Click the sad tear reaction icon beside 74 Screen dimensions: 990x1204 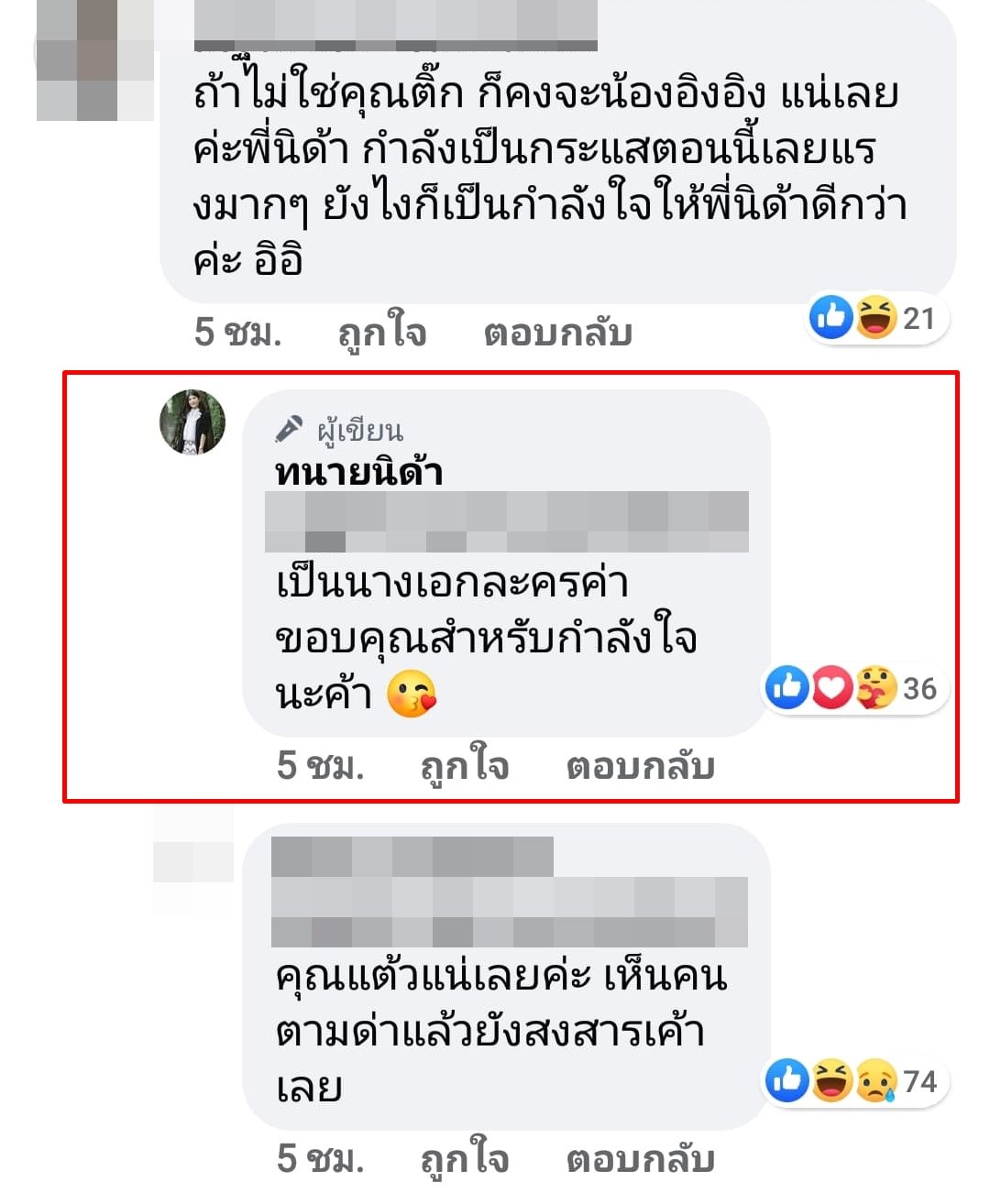click(x=877, y=1081)
